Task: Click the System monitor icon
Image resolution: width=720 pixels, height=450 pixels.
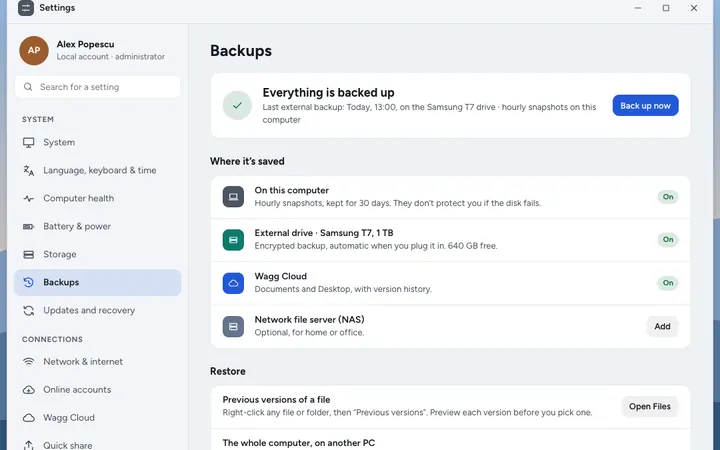Action: point(28,142)
